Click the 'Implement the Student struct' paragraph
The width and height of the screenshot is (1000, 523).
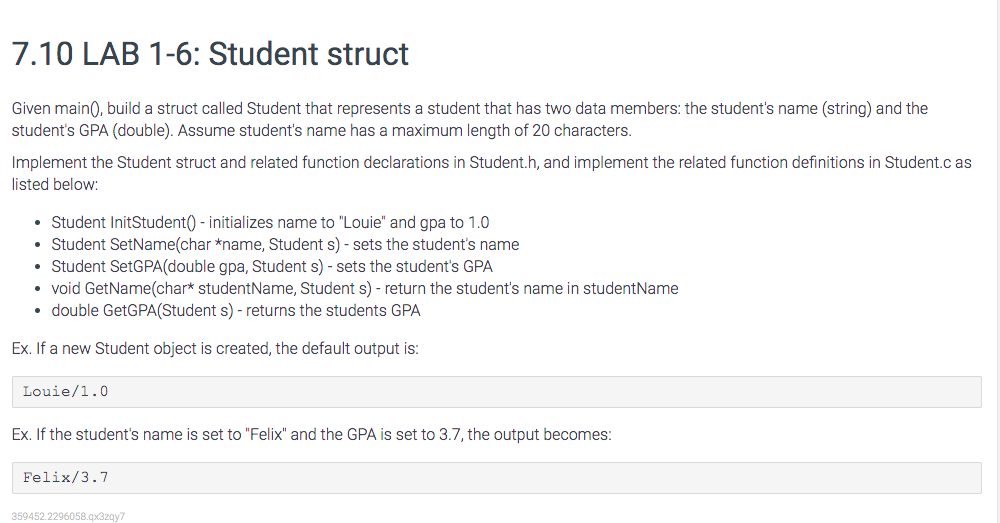(491, 173)
